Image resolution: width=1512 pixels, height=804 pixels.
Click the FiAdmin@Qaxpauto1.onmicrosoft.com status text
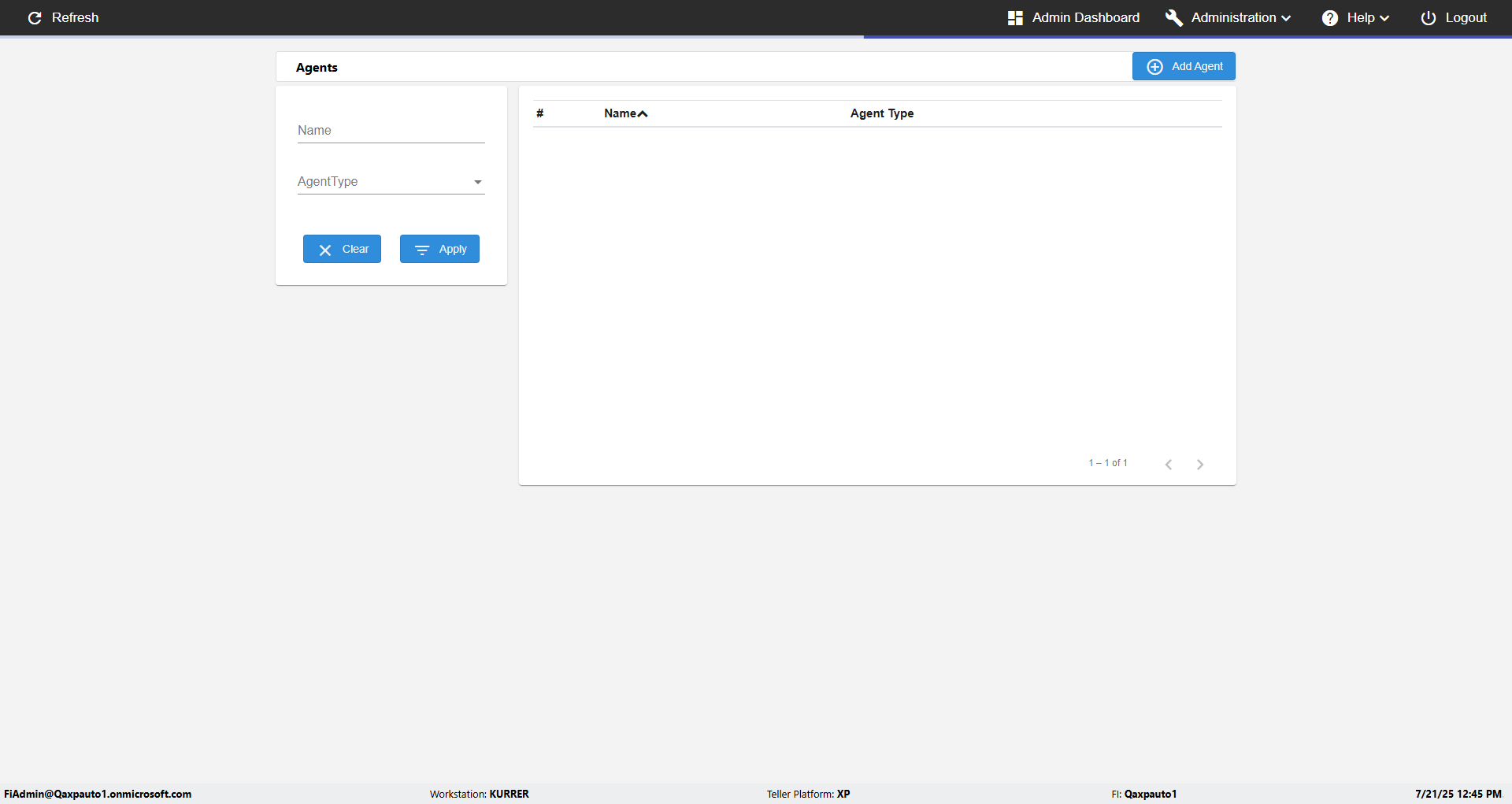tap(98, 794)
